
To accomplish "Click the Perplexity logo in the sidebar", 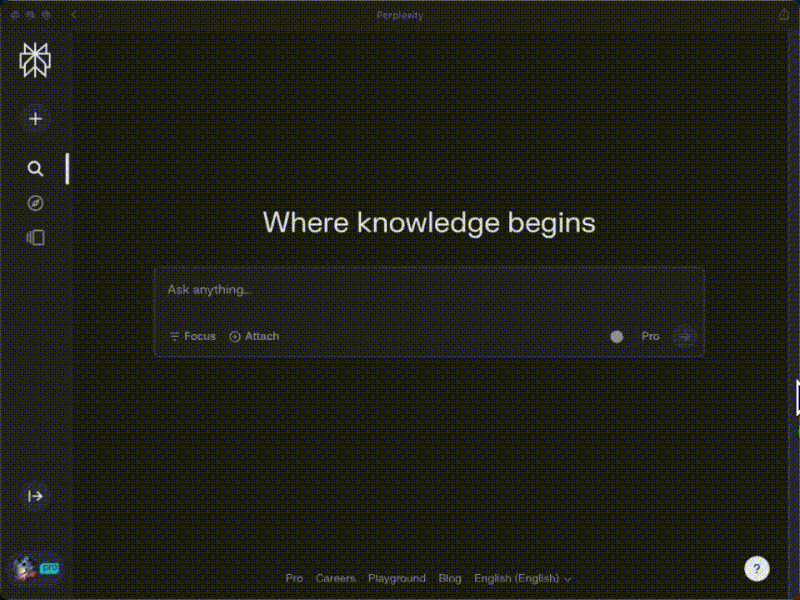I will click(x=35, y=60).
